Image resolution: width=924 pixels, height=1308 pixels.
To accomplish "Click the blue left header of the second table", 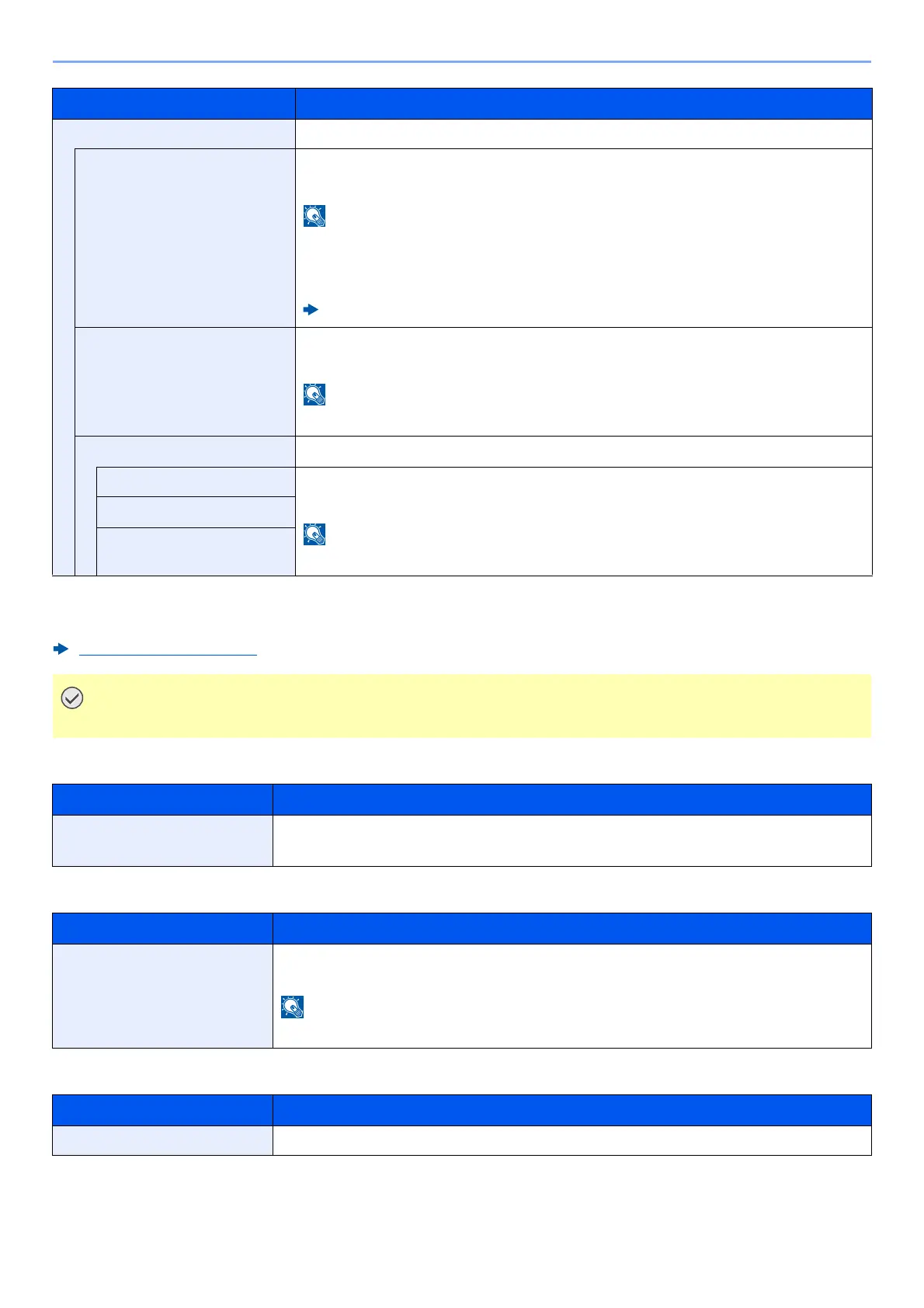I will [x=162, y=799].
